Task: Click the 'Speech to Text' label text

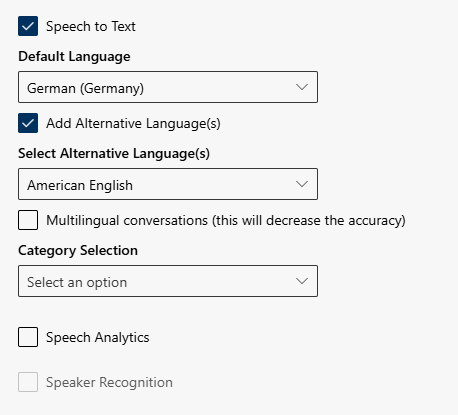Action: (x=91, y=26)
